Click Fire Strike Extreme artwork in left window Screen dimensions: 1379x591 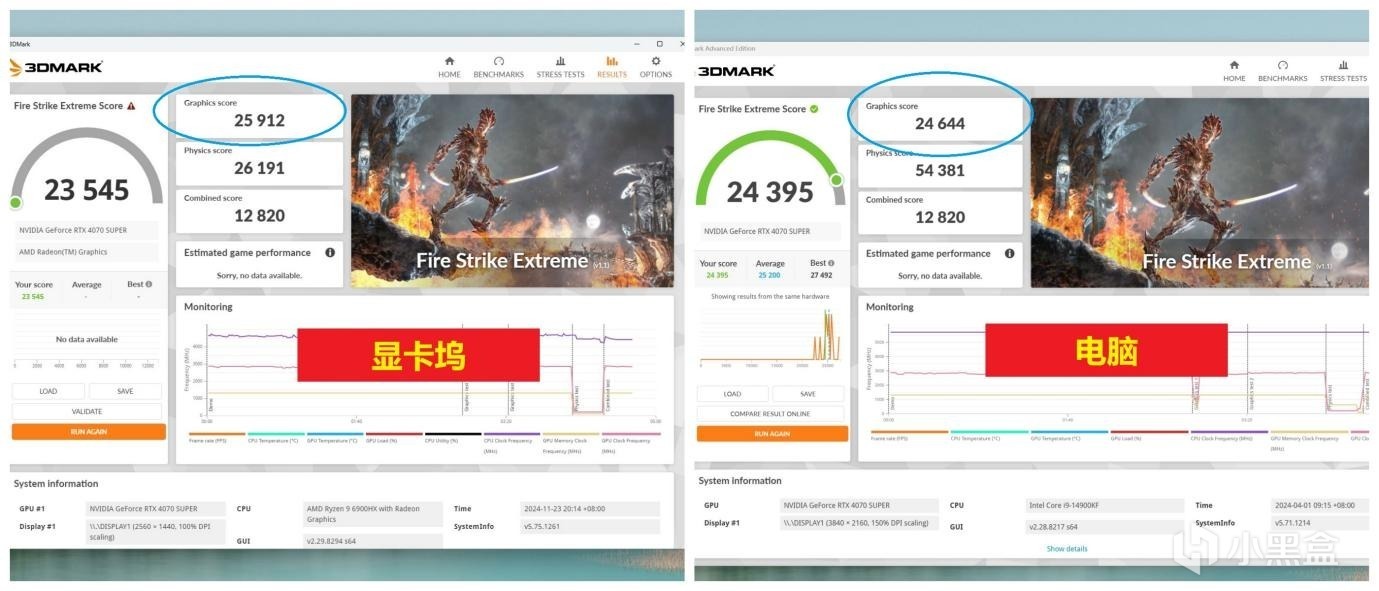coord(512,190)
